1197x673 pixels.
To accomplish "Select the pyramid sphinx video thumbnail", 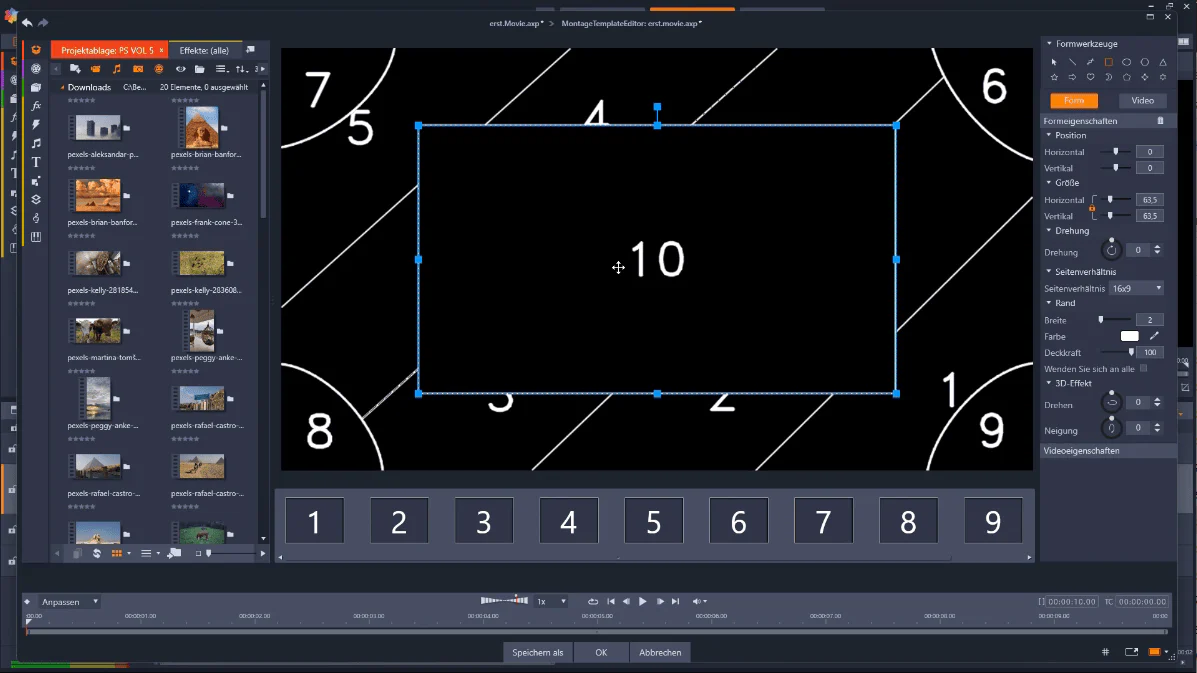I will pos(202,128).
